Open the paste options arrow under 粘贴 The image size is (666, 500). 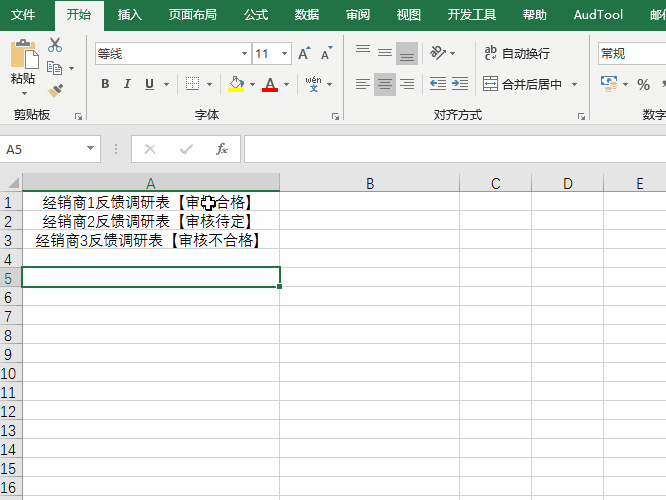point(24,93)
